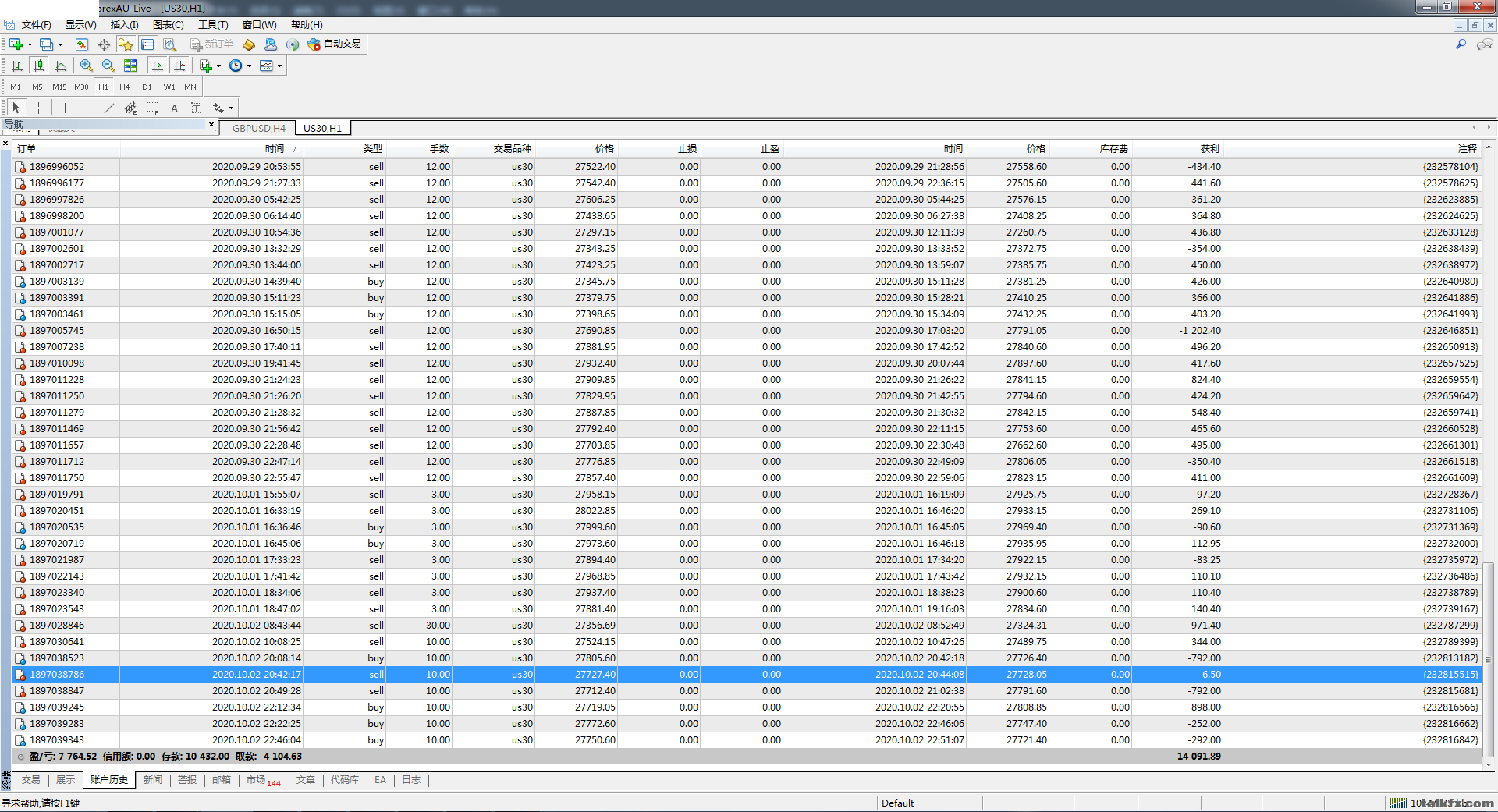Expand the arrows objects dropdown
This screenshot has width=1498, height=812.
231,108
